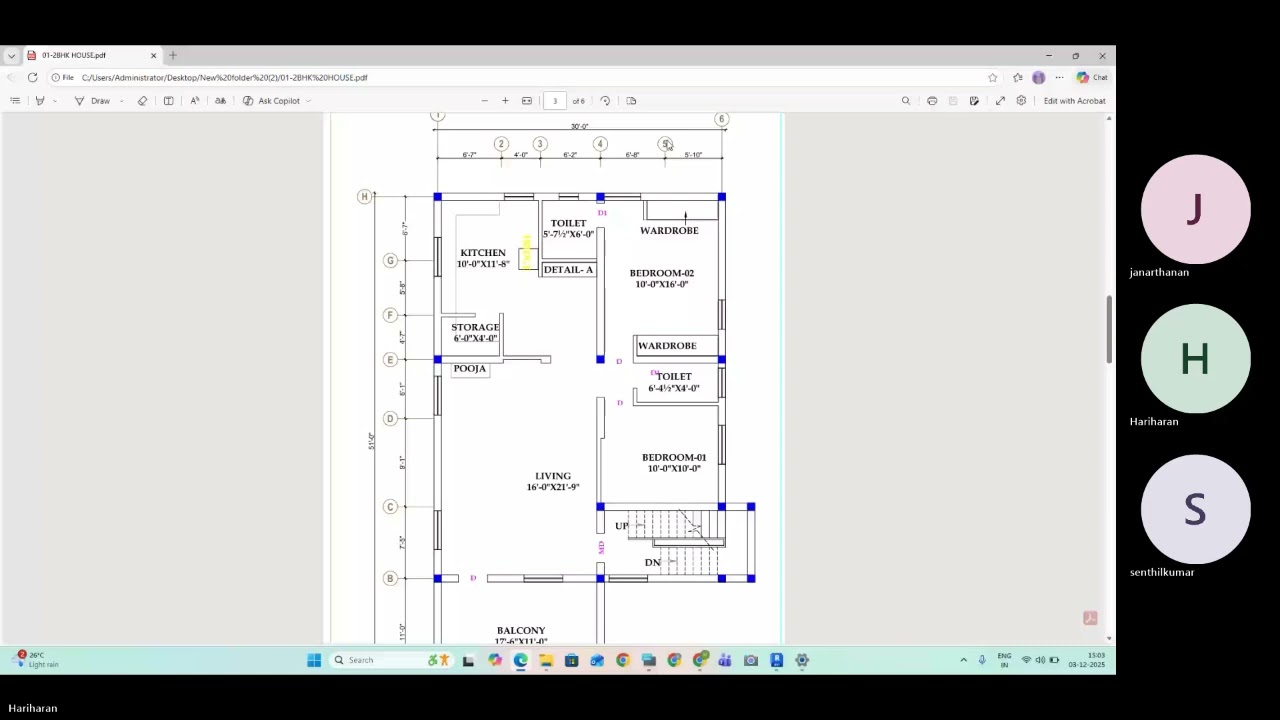Viewport: 1280px width, 720px height.
Task: Open clock showing 15:03
Action: [x=1086, y=660]
